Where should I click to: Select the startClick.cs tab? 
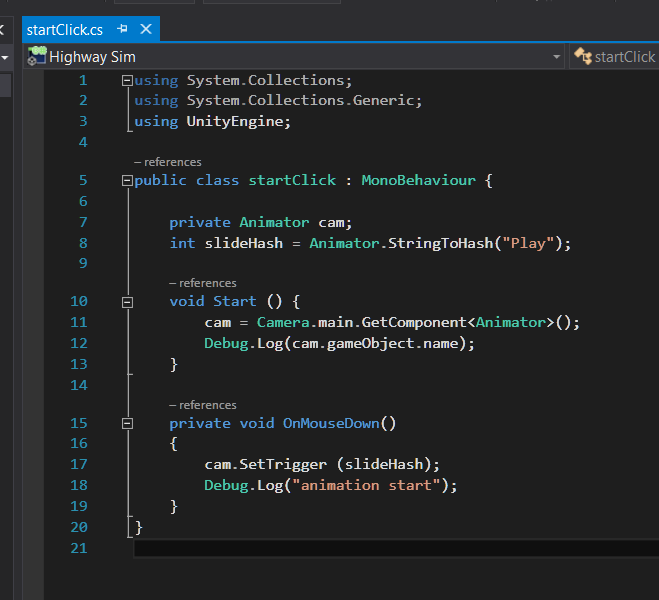tap(65, 30)
